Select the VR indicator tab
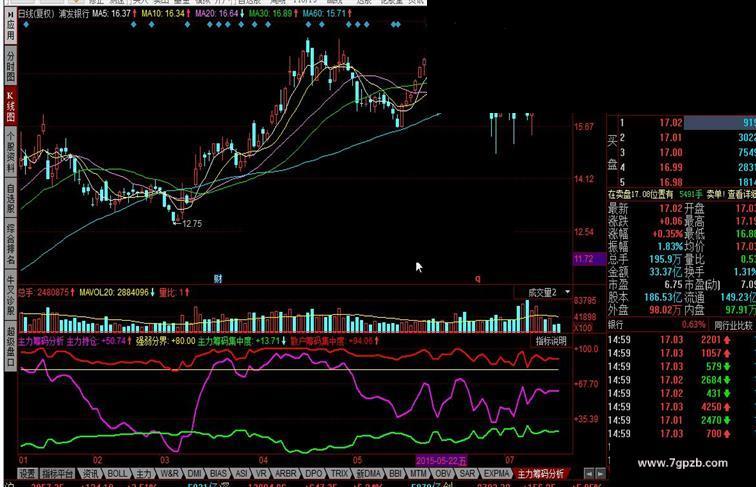 click(x=261, y=473)
